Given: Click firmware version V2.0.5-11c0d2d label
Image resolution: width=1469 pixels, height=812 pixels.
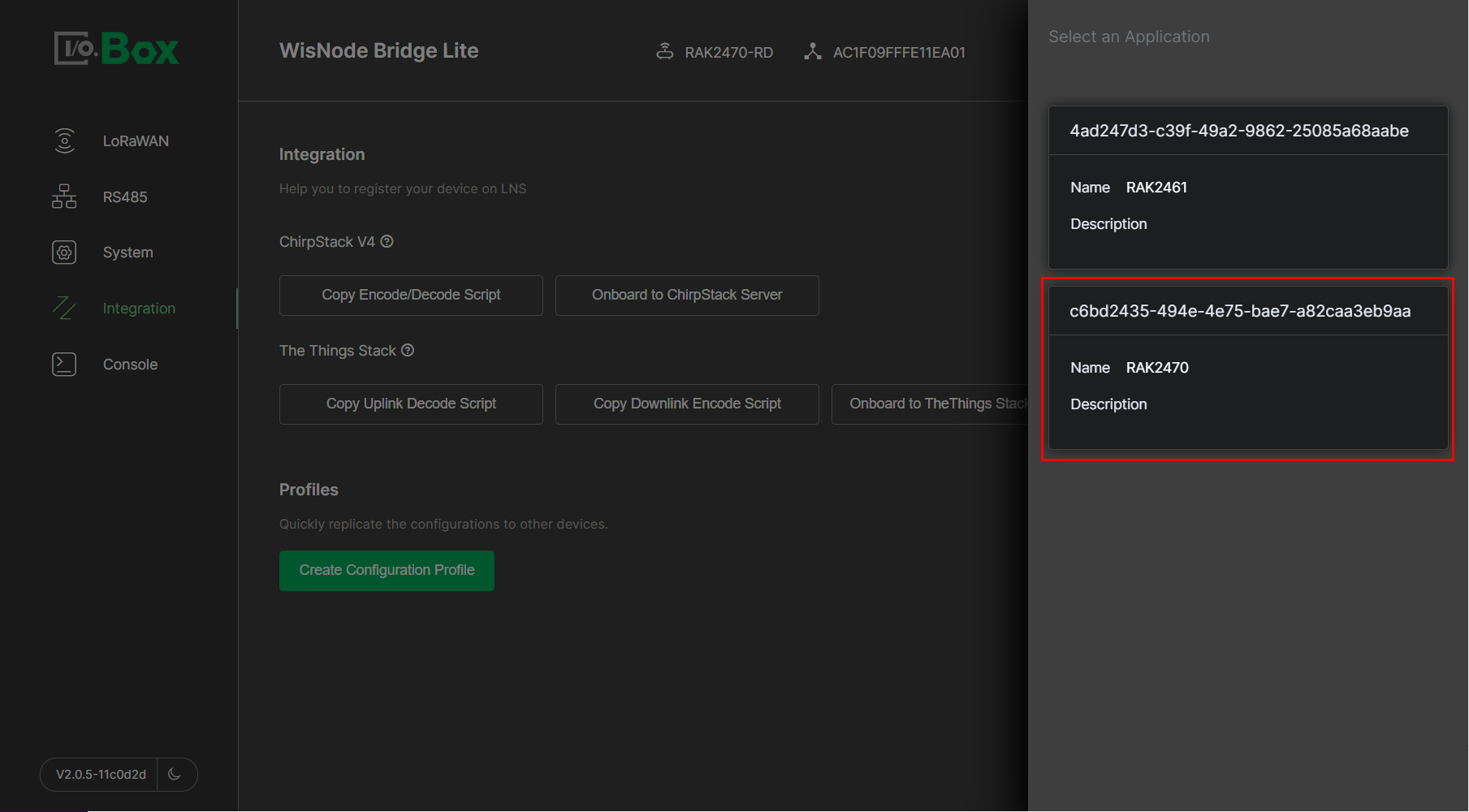Looking at the screenshot, I should coord(101,775).
